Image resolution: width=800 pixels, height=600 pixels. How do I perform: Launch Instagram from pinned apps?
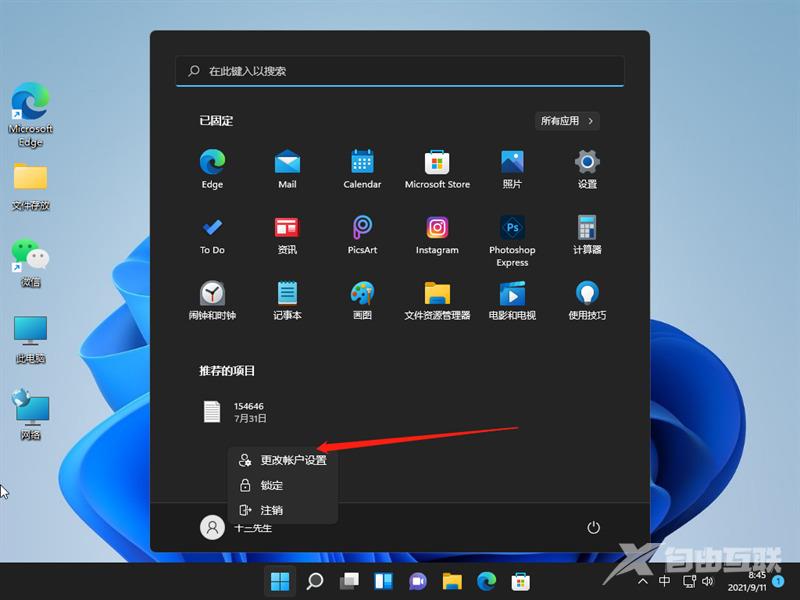pyautogui.click(x=437, y=232)
